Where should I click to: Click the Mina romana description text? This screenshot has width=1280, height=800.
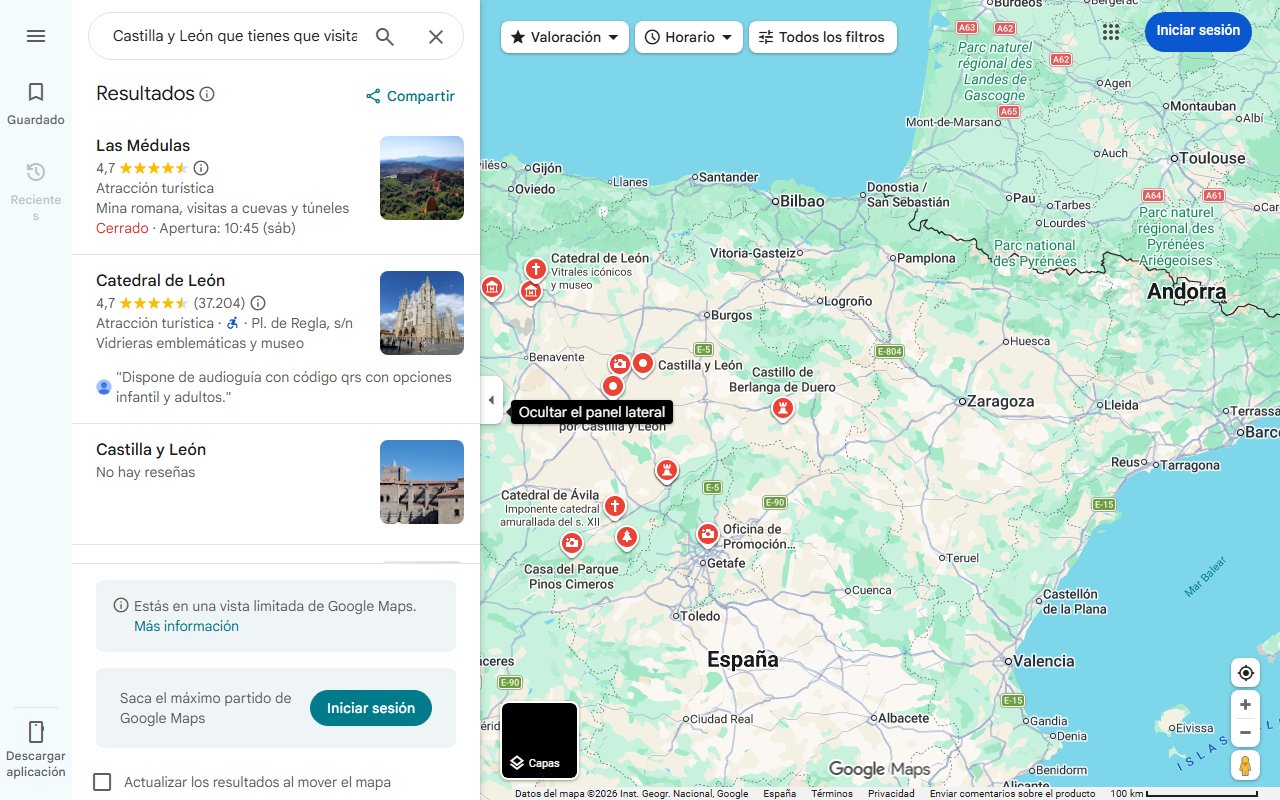coord(223,208)
